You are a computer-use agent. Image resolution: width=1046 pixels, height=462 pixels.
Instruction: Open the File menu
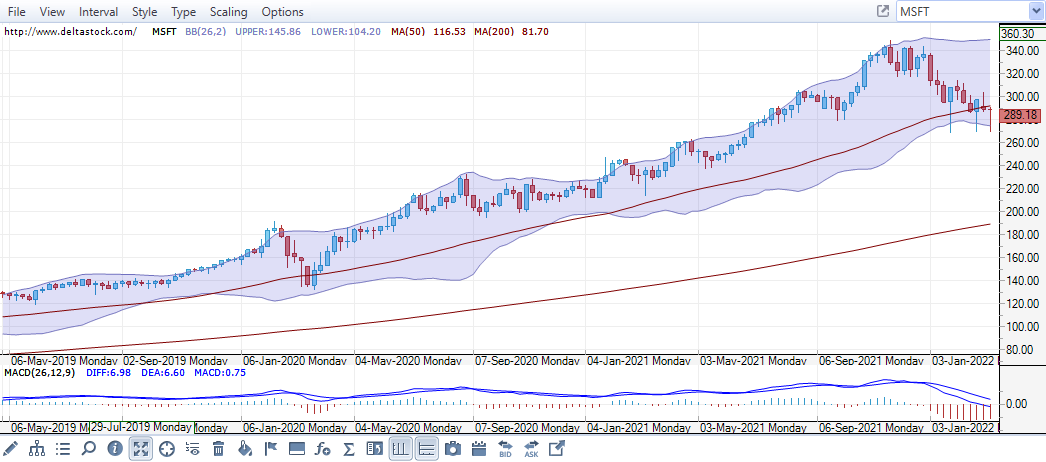click(17, 12)
